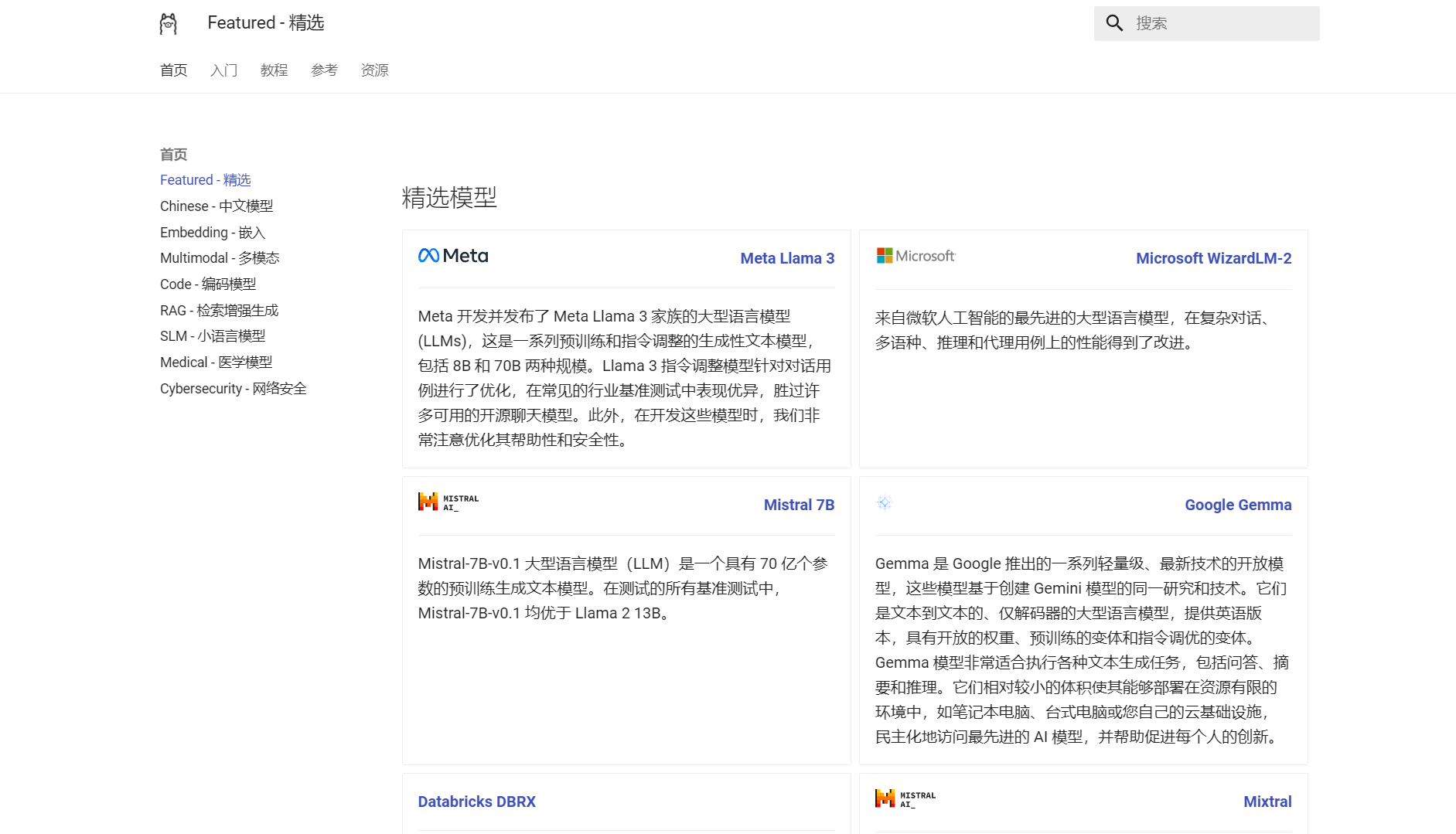Open Embedding - 嵌入 in sidebar
1456x834 pixels.
coord(213,233)
